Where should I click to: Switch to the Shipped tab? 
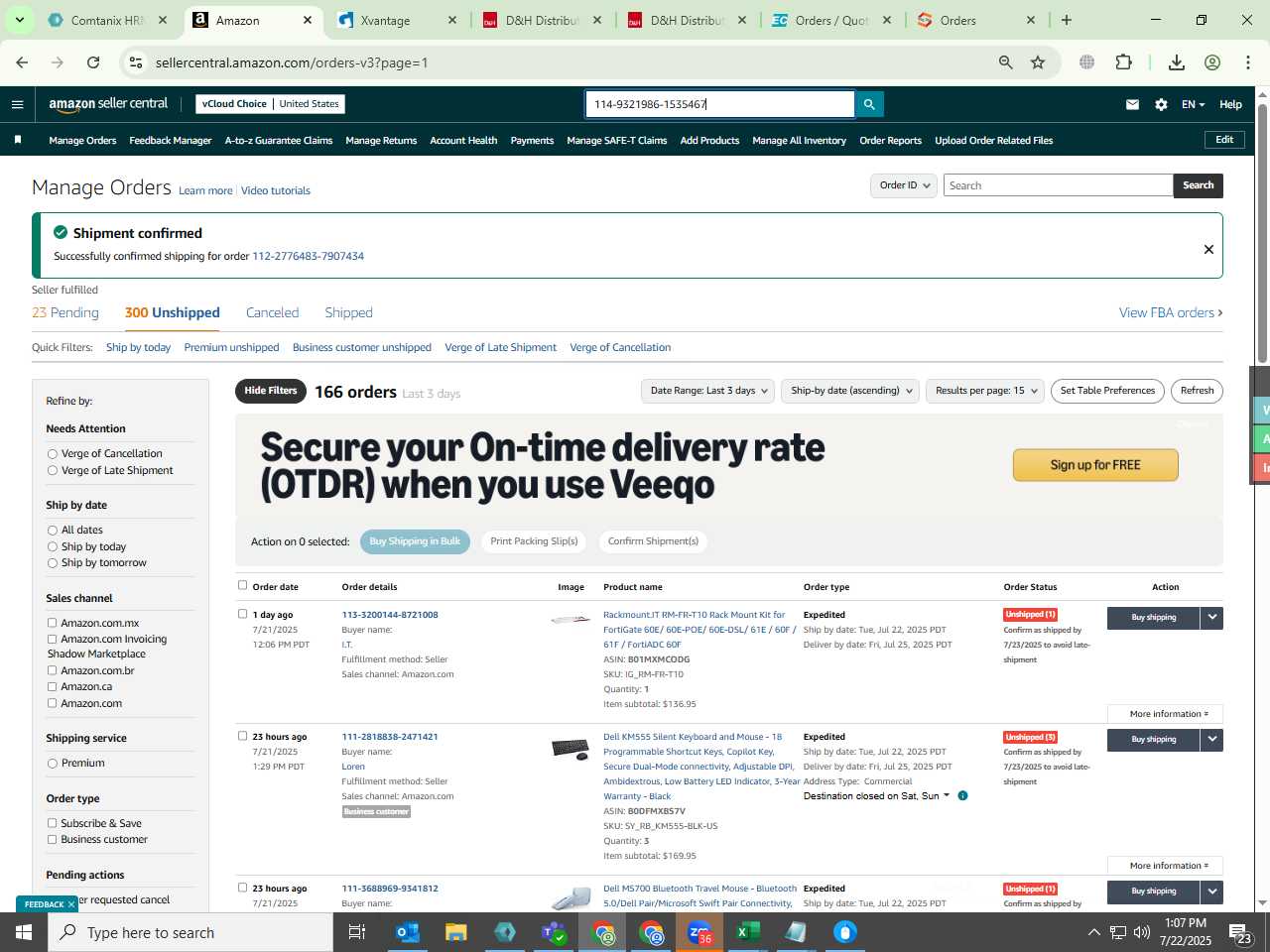click(x=348, y=312)
